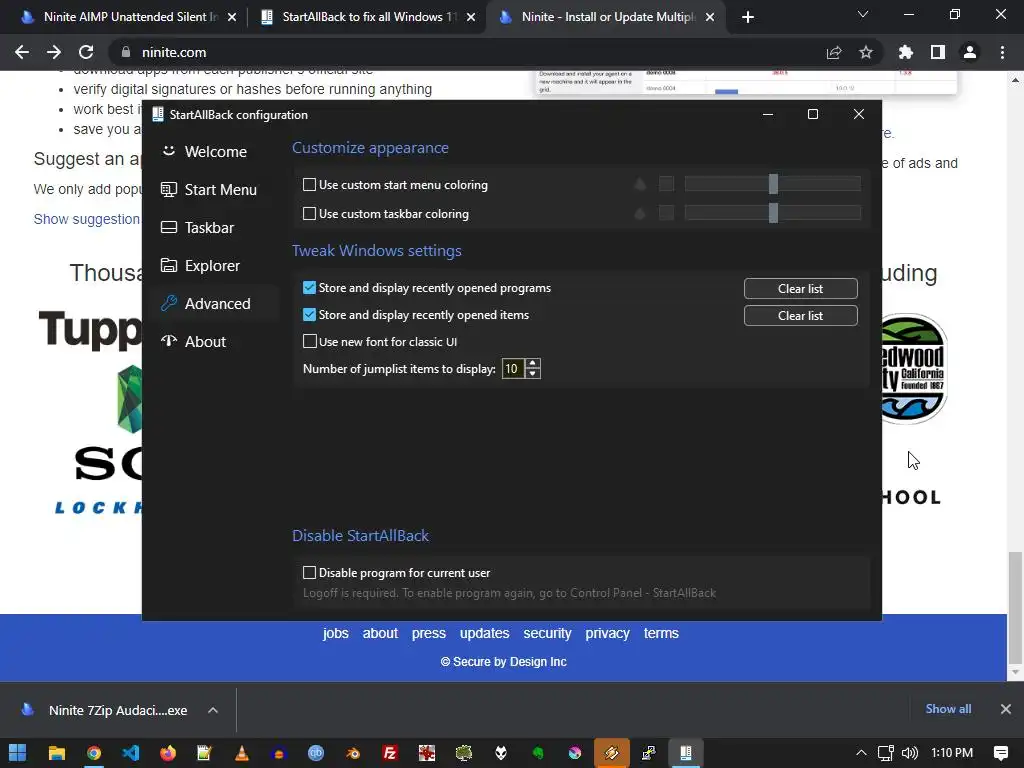Go forward in Chrome
The width and height of the screenshot is (1024, 768).
[x=54, y=52]
